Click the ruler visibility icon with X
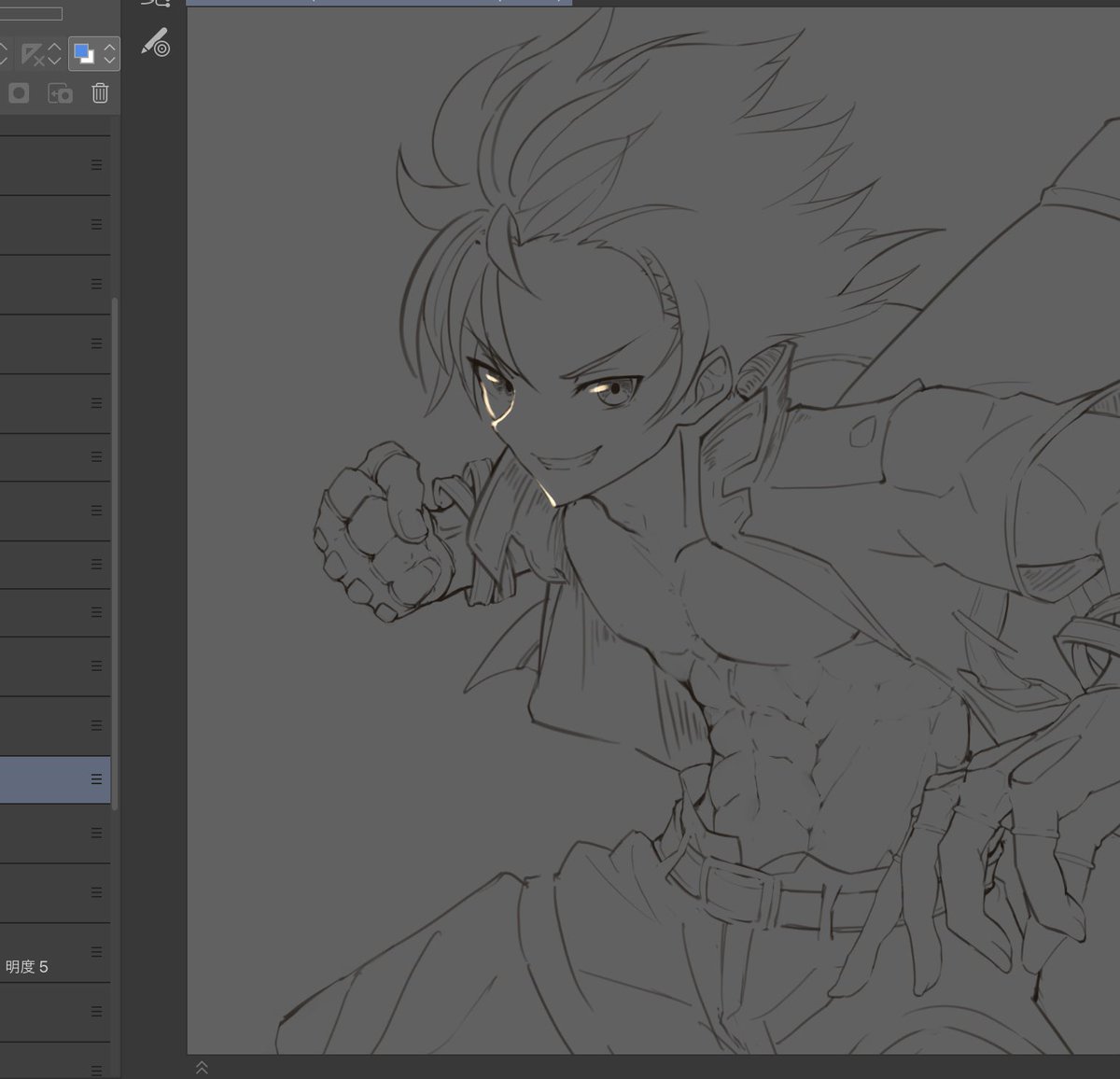The image size is (1120, 1079). (33, 54)
